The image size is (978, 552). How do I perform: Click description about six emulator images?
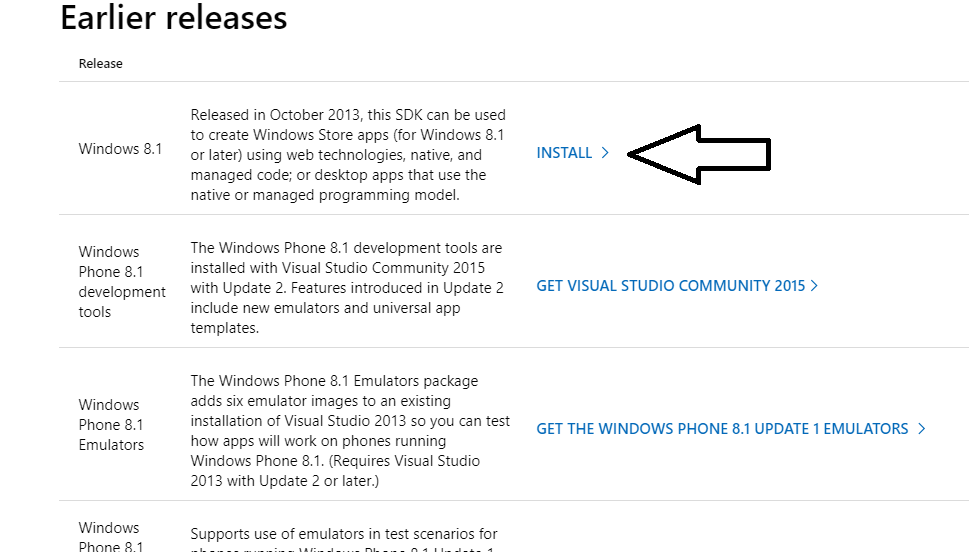(x=350, y=430)
